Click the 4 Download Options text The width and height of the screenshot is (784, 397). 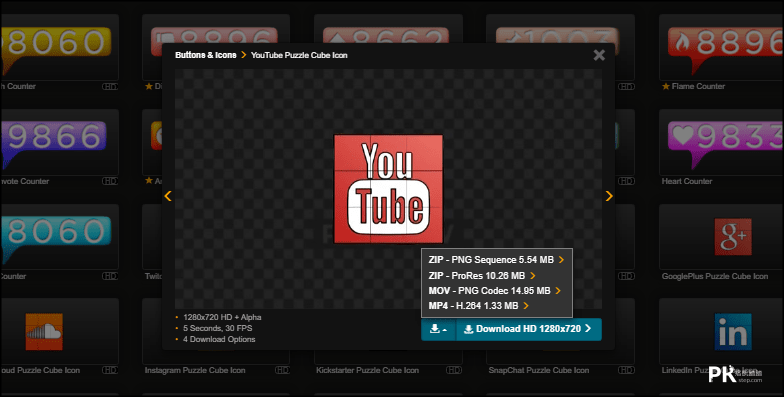pos(219,339)
